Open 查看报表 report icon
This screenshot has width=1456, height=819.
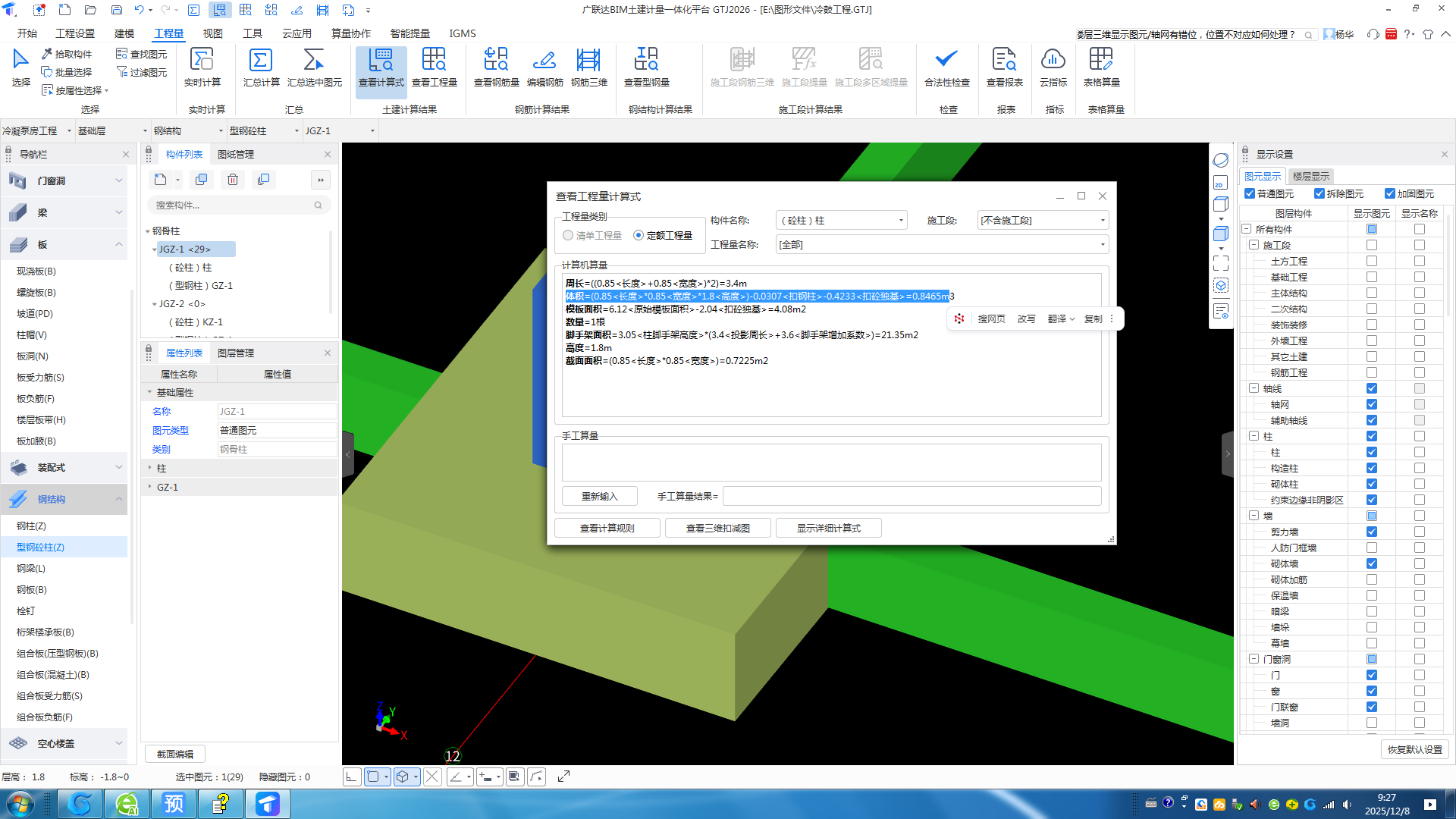(1004, 61)
